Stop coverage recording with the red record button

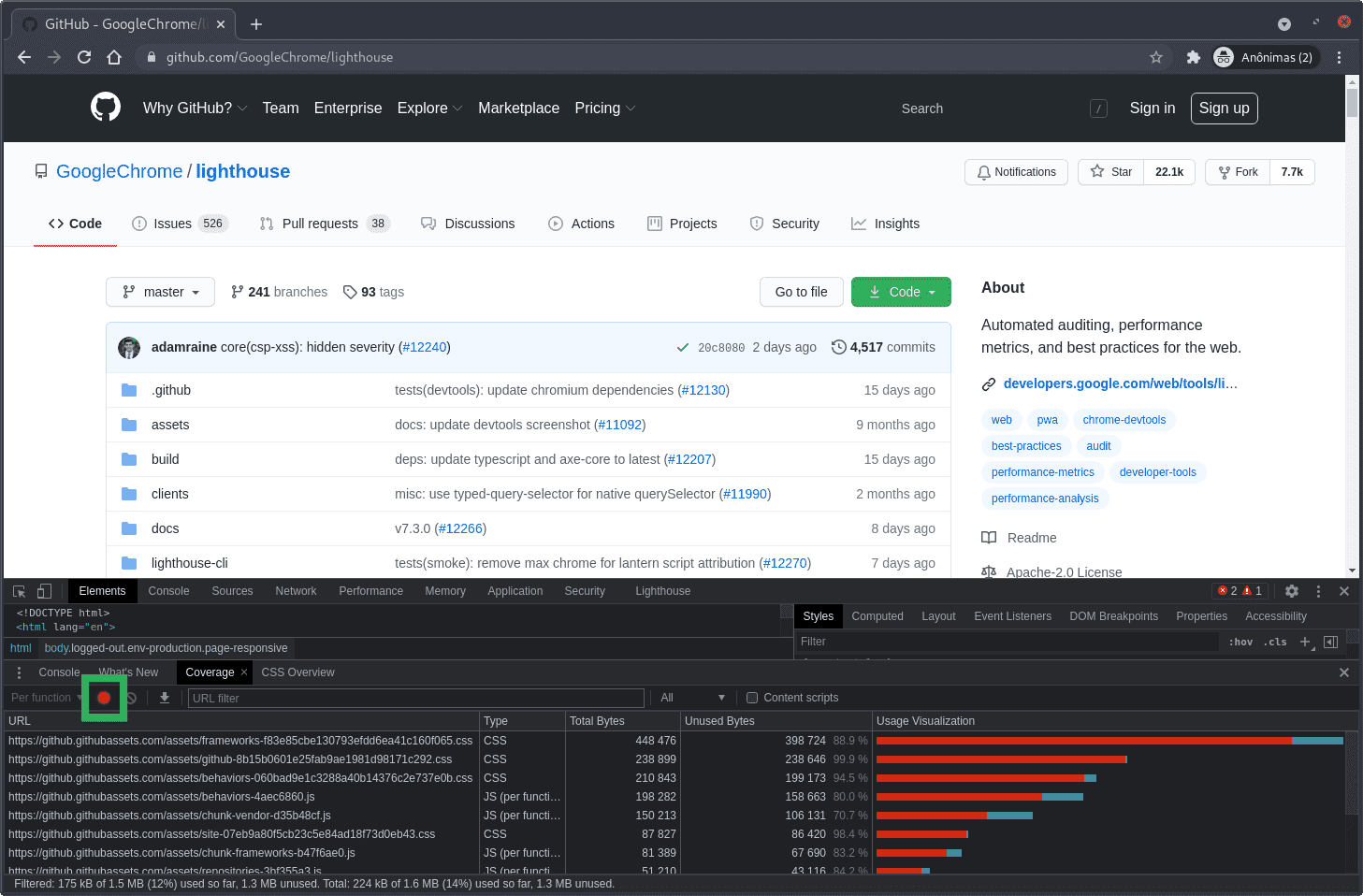[x=104, y=698]
